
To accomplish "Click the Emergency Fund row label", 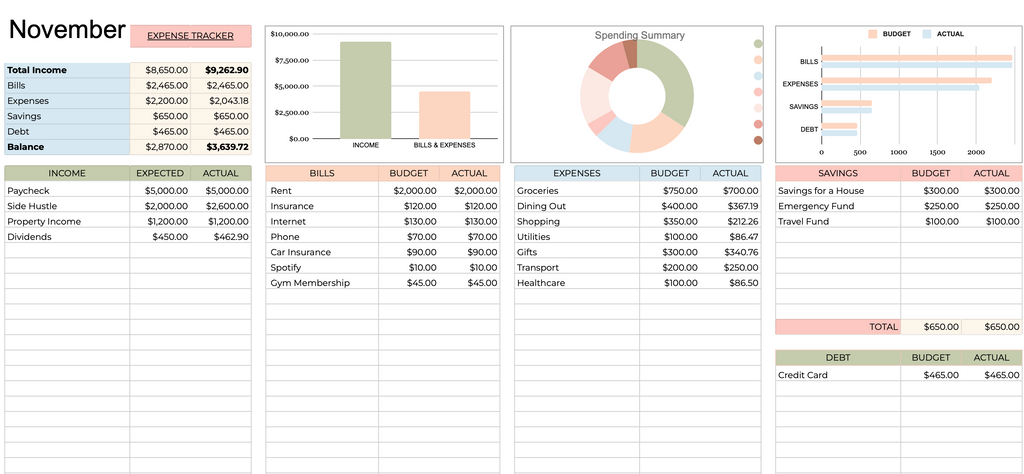I will (x=816, y=206).
